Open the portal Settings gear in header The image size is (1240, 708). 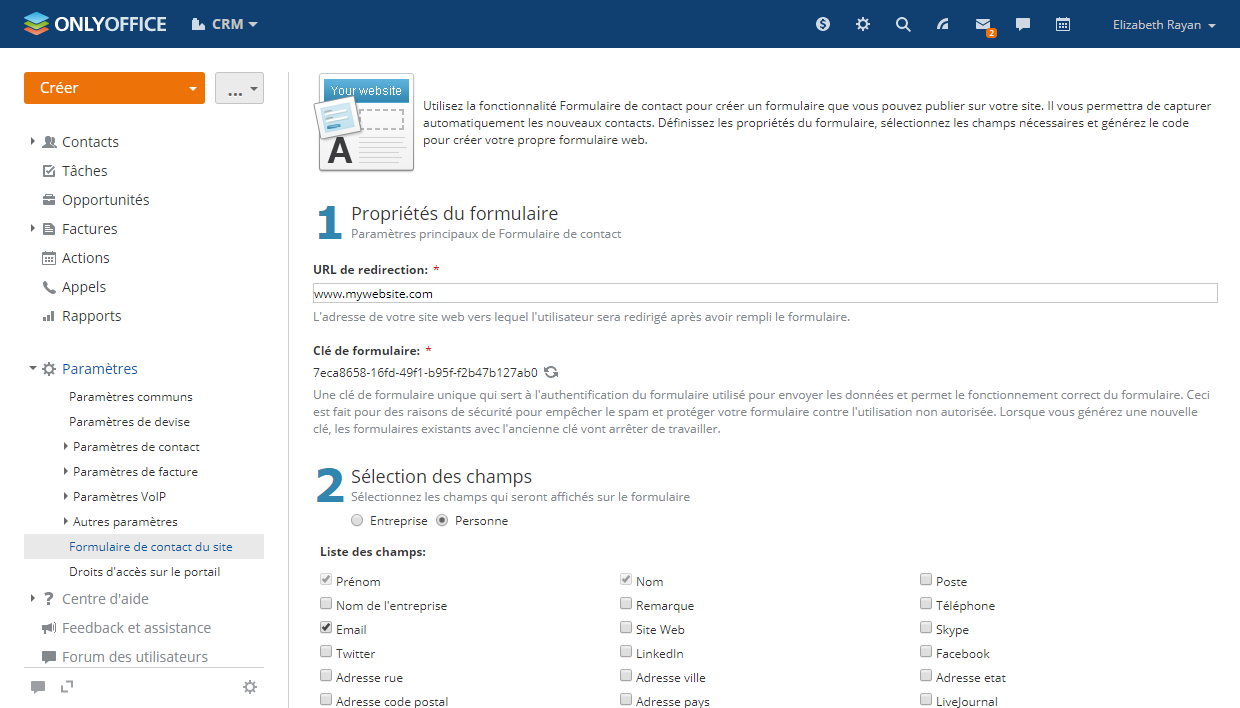point(863,25)
